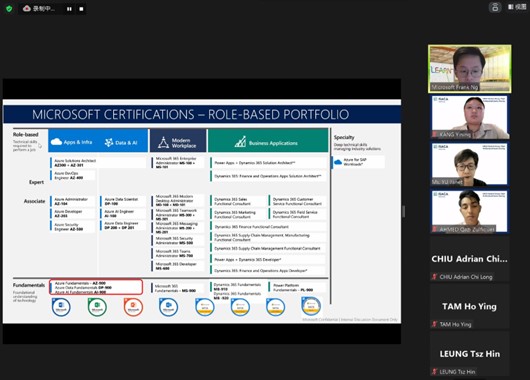Click muted mic icon beside TAM Ho Ying
The image size is (530, 380).
[434, 324]
